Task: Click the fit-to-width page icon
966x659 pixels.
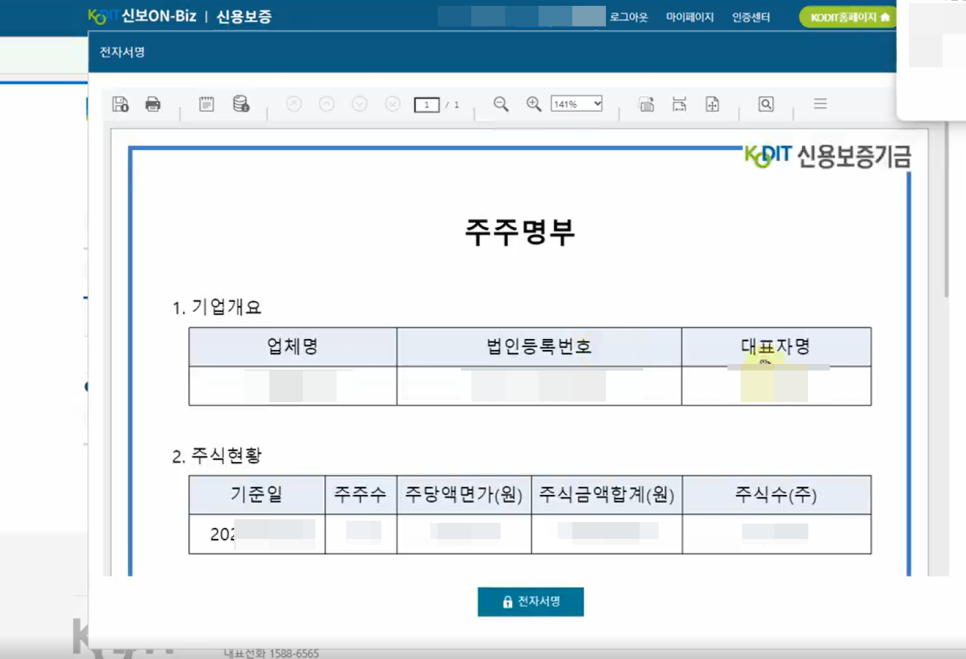Action: [x=679, y=104]
